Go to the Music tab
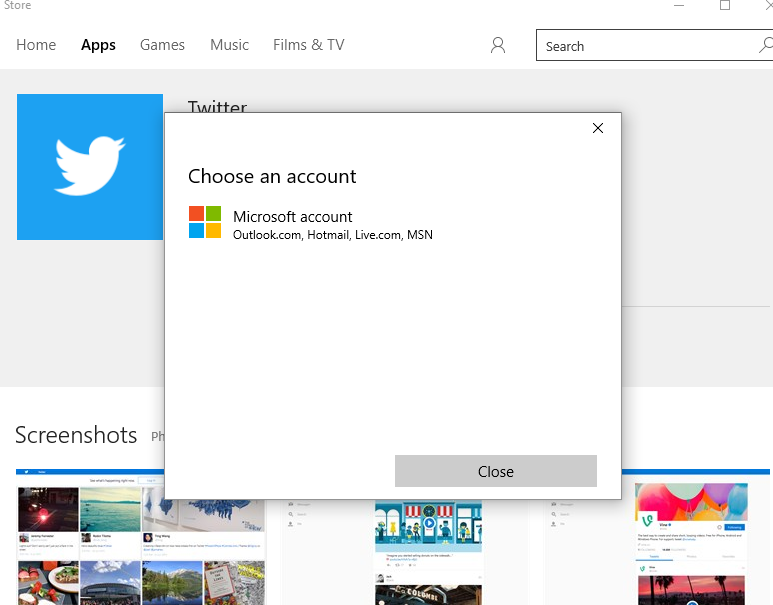Viewport: 773px width, 605px height. [x=229, y=45]
